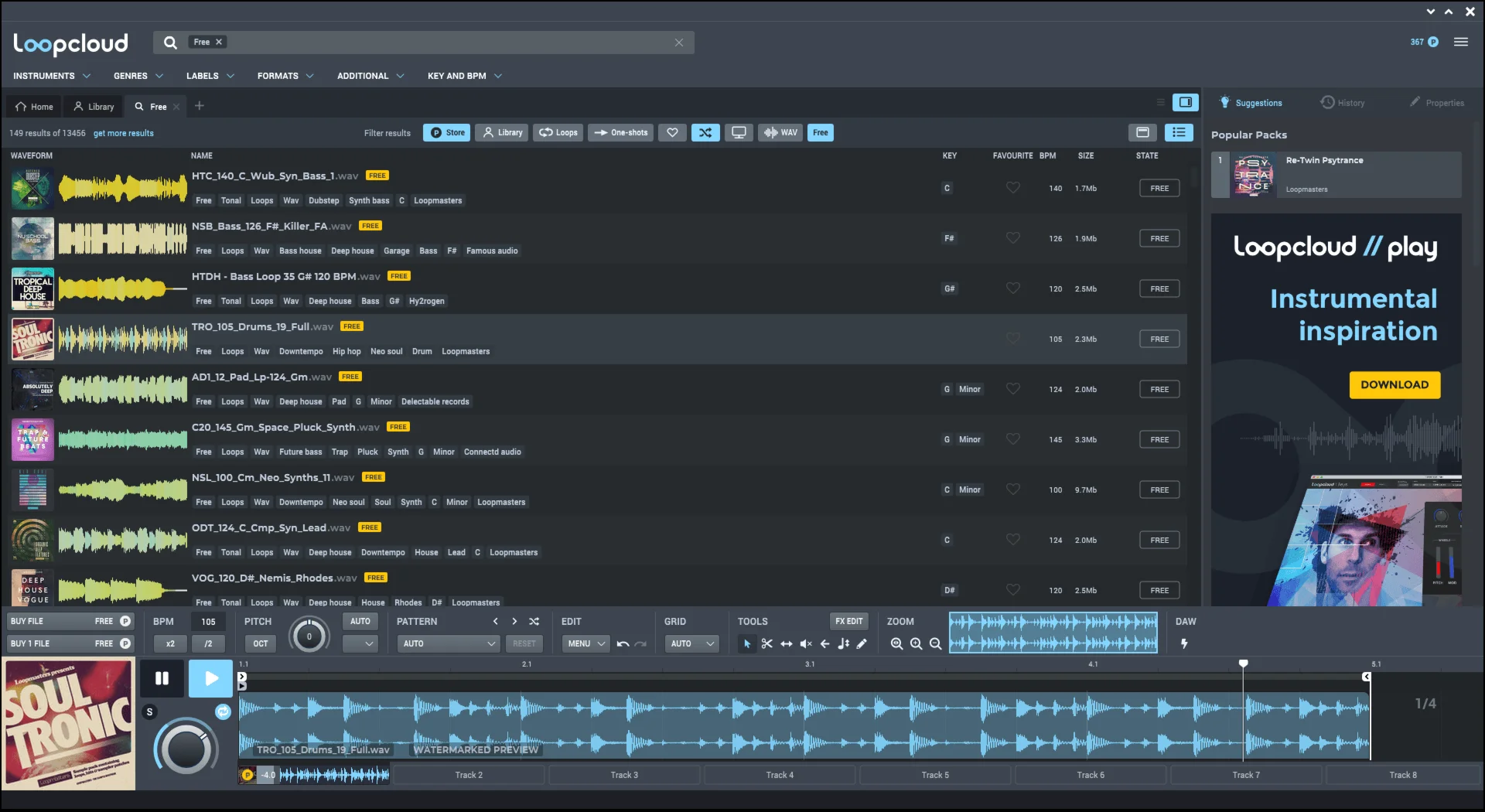Pause playback with the pause button

pyautogui.click(x=162, y=678)
